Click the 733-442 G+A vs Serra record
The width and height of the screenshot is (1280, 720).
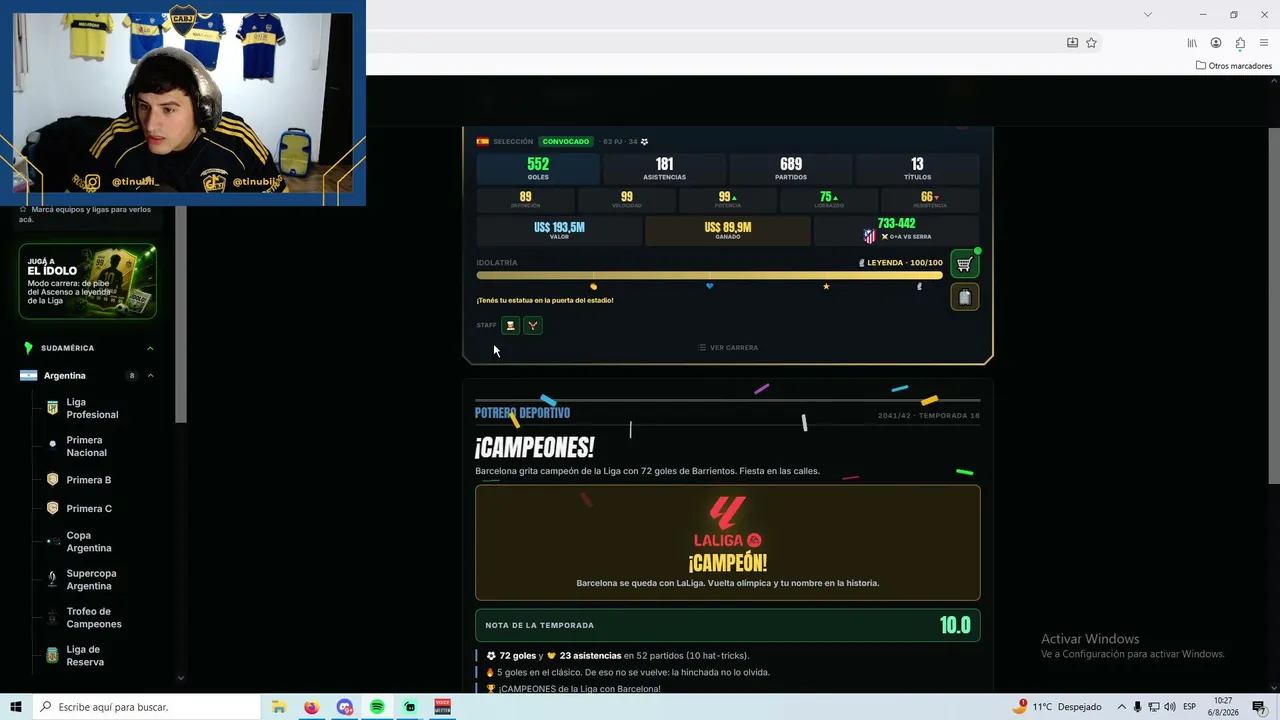click(x=896, y=231)
